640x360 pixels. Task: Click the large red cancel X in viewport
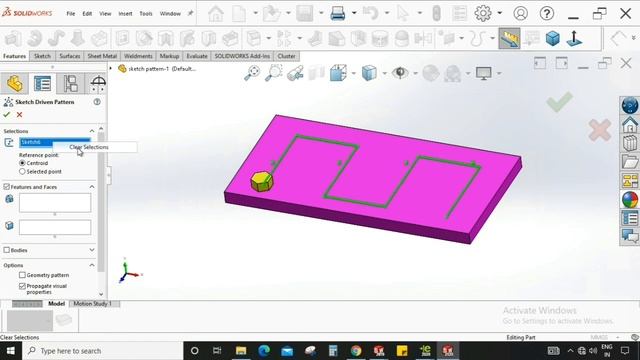tap(600, 130)
